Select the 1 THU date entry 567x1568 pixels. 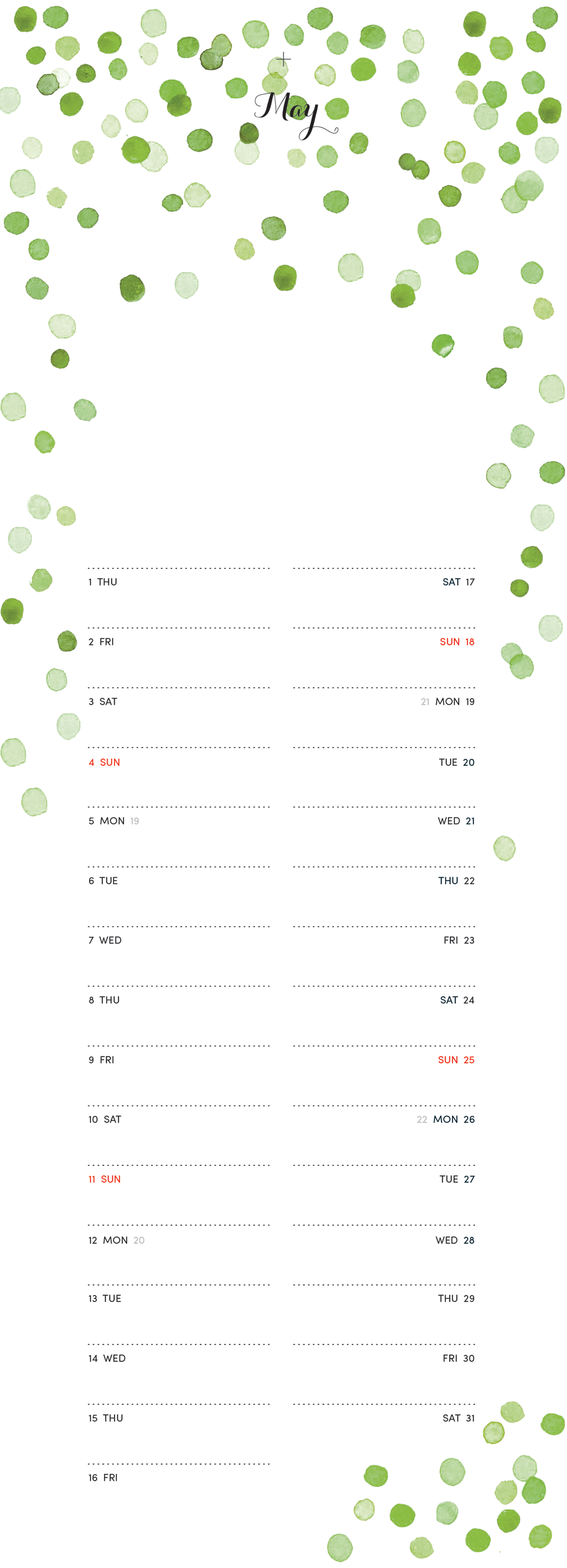(103, 582)
